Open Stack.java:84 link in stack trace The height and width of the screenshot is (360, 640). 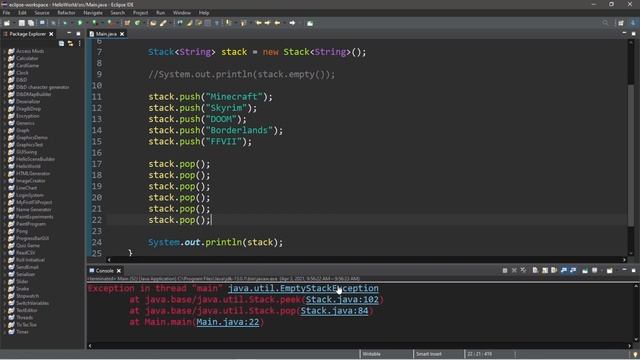334,311
